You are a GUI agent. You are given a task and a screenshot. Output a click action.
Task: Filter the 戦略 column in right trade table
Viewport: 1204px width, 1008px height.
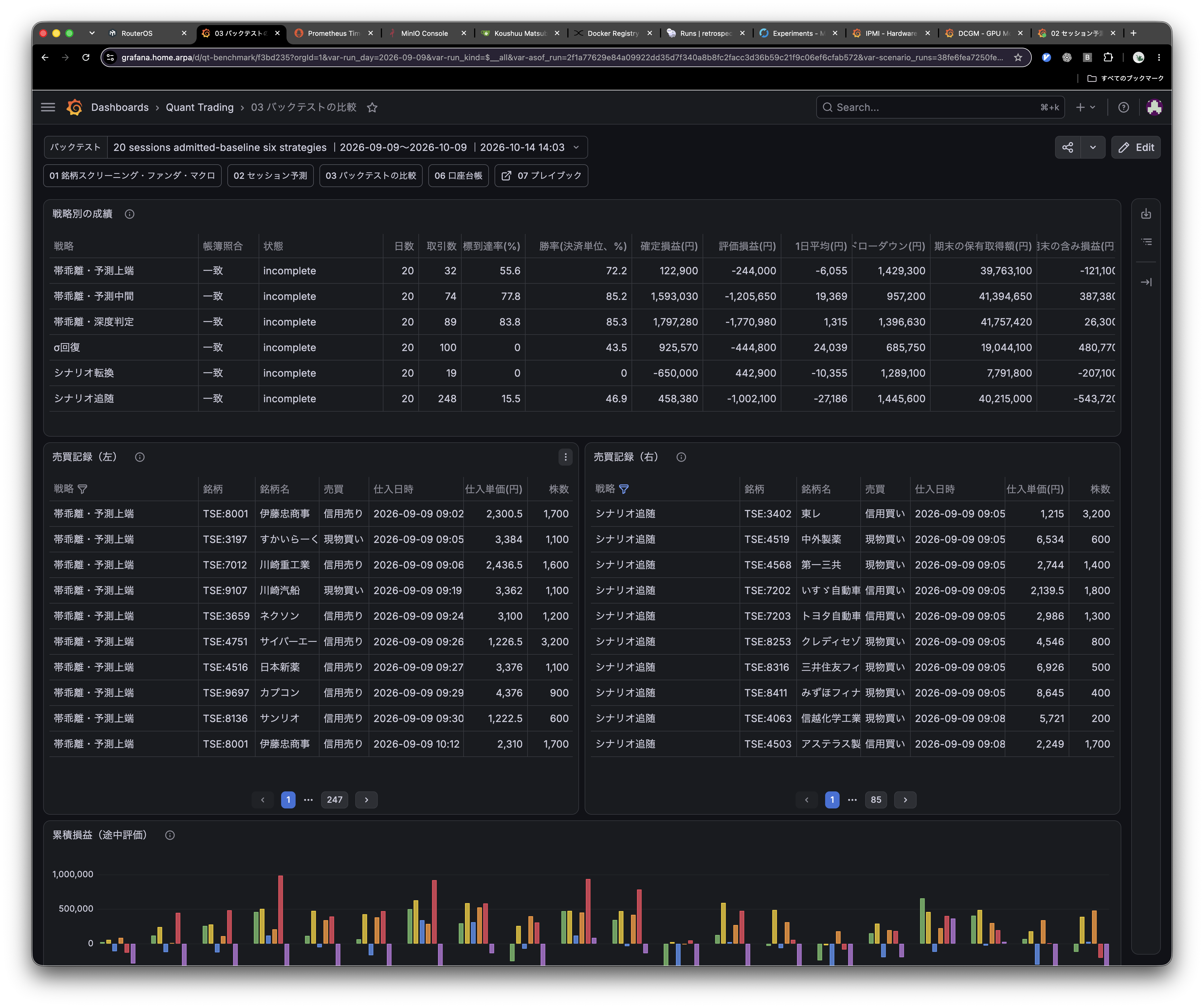tap(624, 489)
